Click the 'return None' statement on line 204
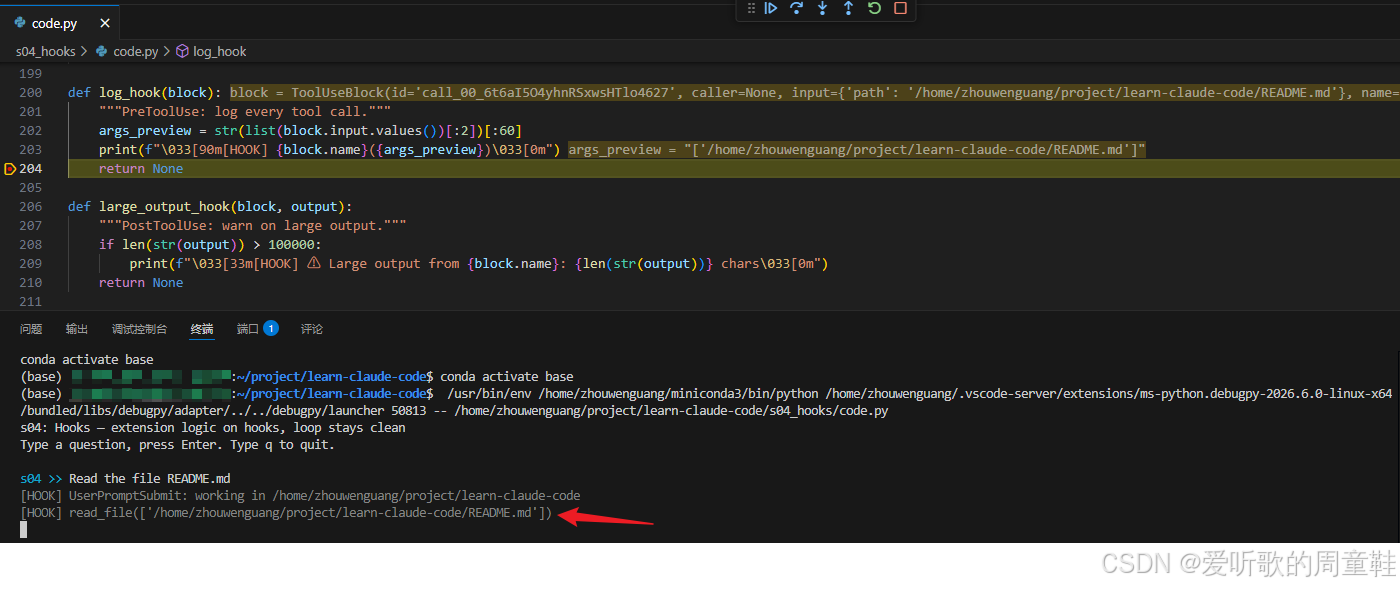 (x=141, y=169)
